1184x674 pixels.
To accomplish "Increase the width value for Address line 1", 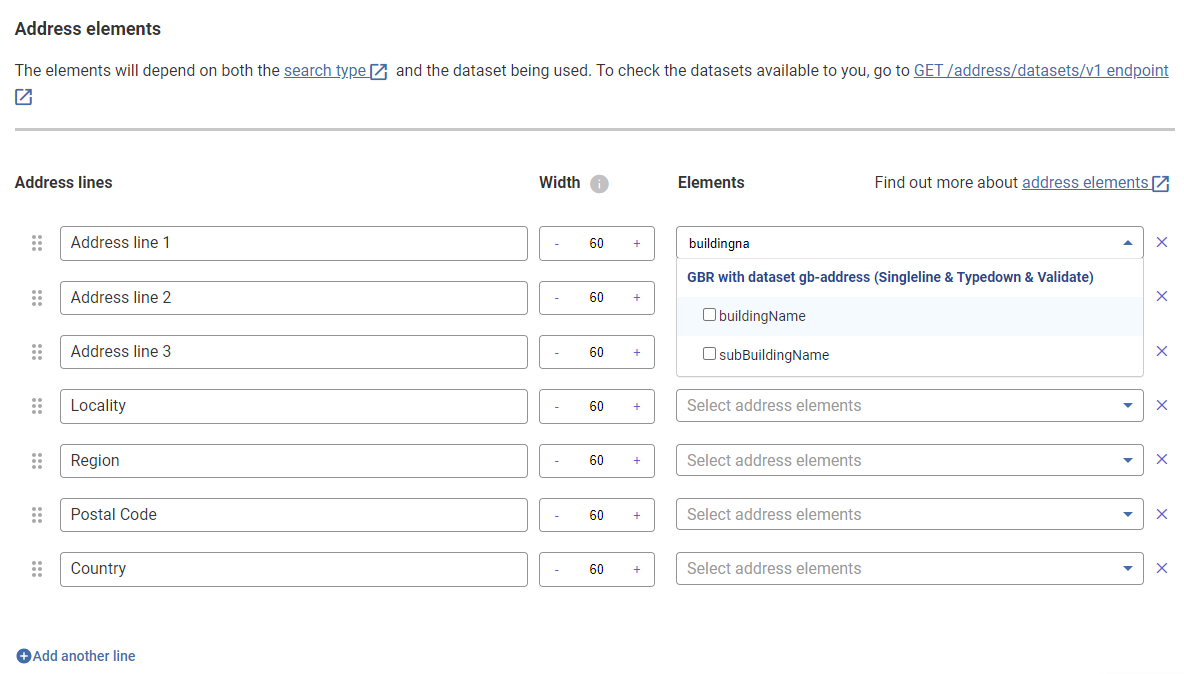I will click(637, 243).
